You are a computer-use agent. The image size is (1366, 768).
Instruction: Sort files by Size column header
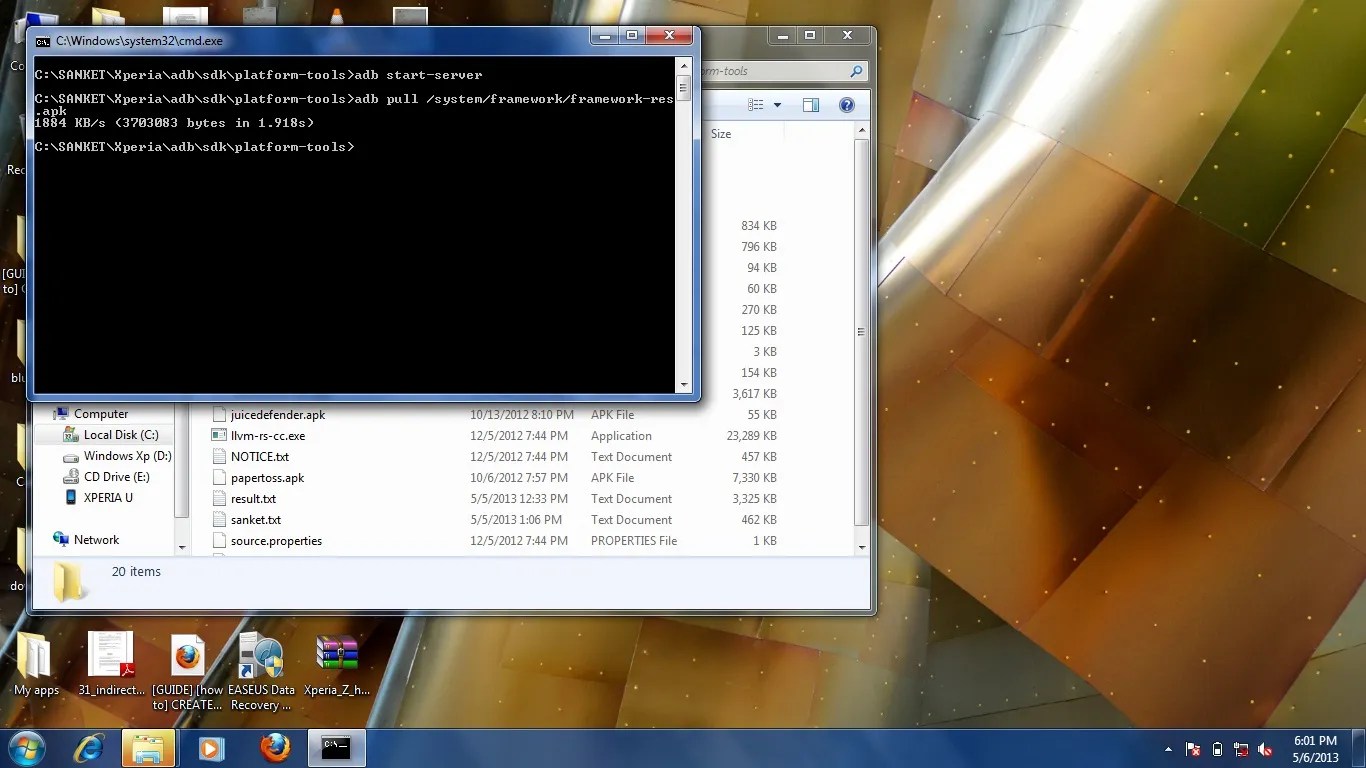pyautogui.click(x=721, y=134)
